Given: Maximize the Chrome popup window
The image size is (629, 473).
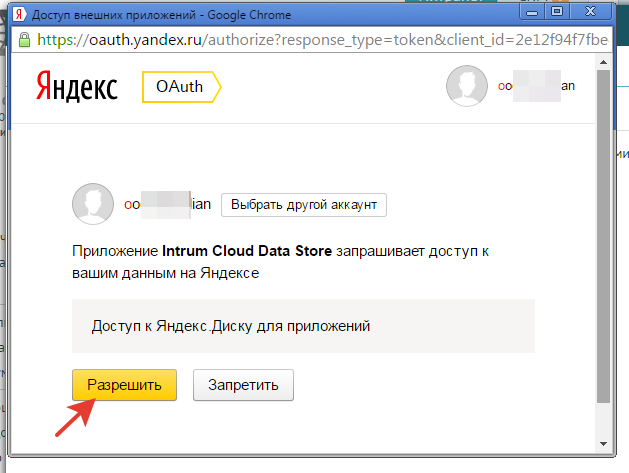Looking at the screenshot, I should [557, 12].
